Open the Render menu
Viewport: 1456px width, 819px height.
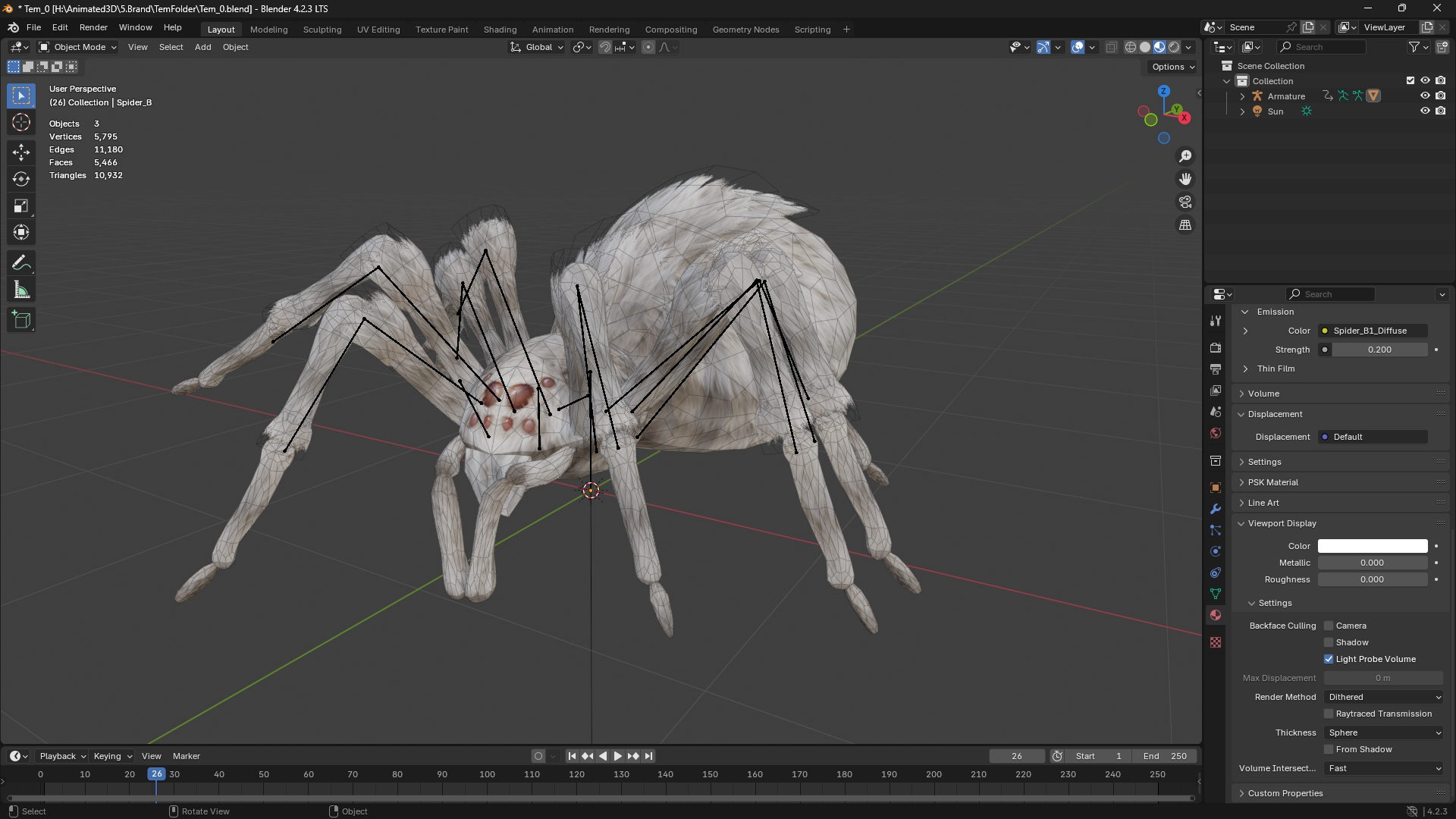[x=93, y=27]
